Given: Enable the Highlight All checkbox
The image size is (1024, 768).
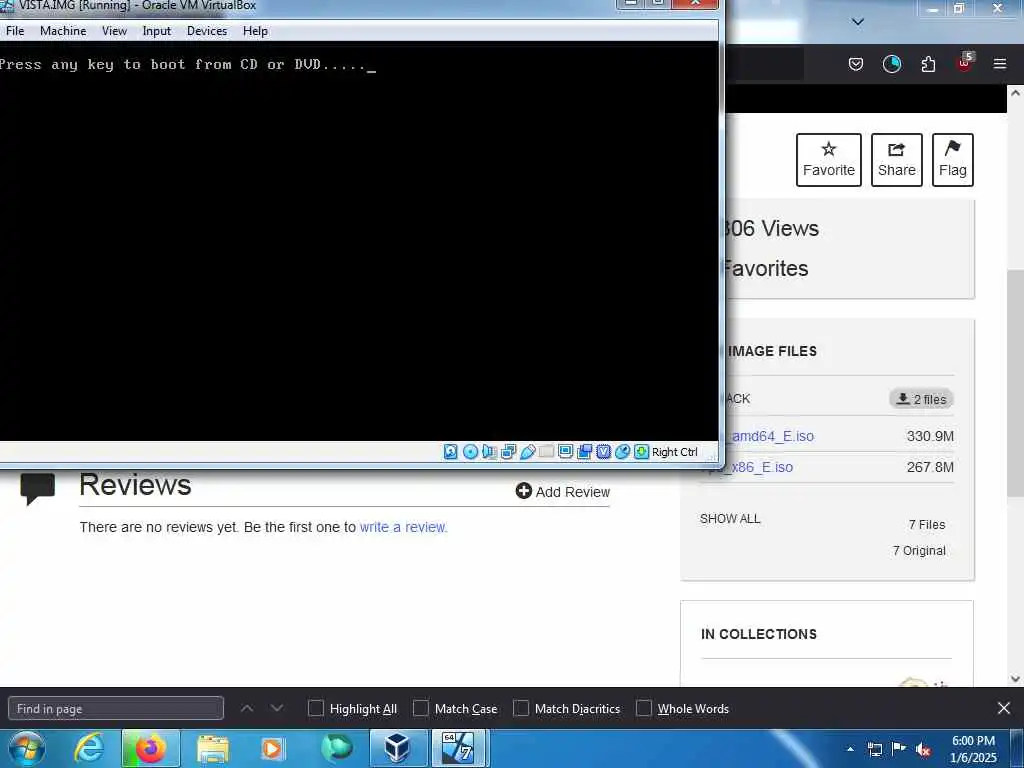Looking at the screenshot, I should [315, 709].
